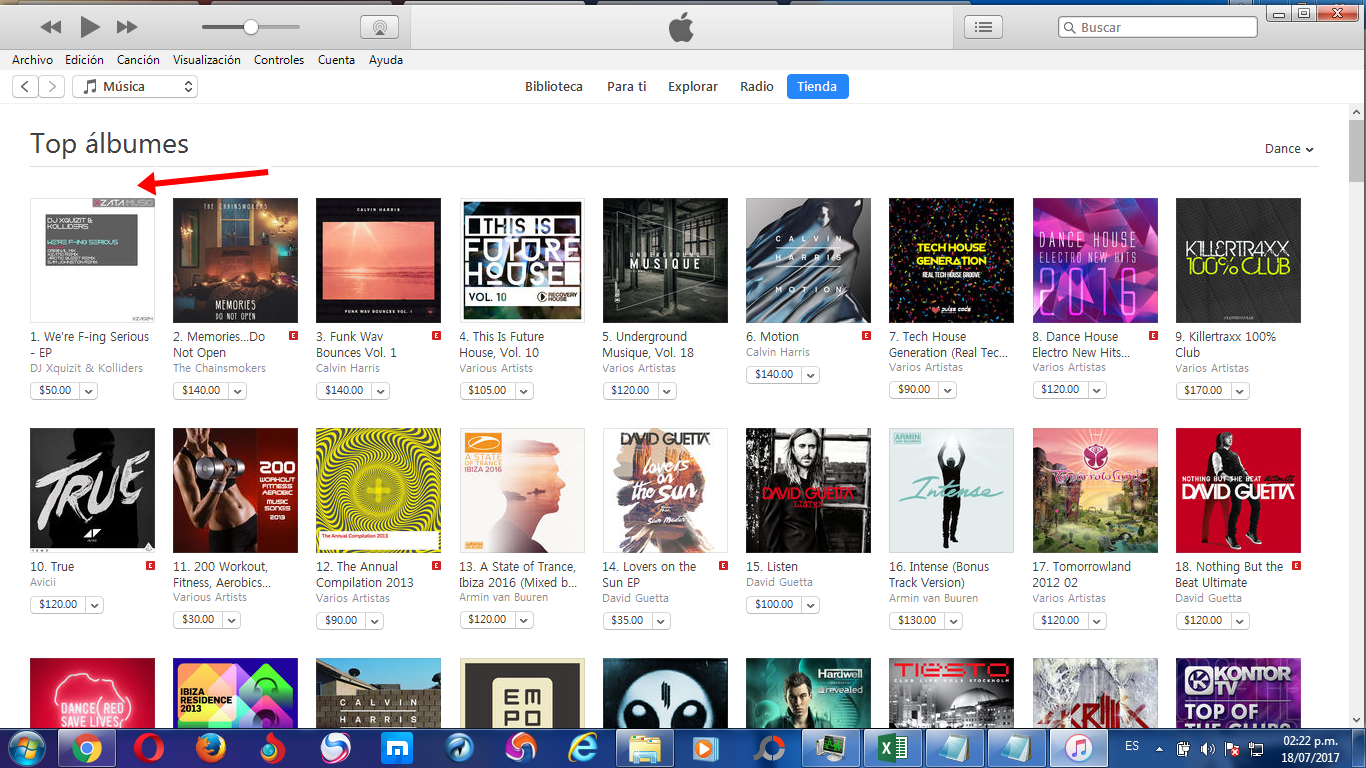This screenshot has width=1366, height=768.
Task: Open the Ayuda menu
Action: 386,60
